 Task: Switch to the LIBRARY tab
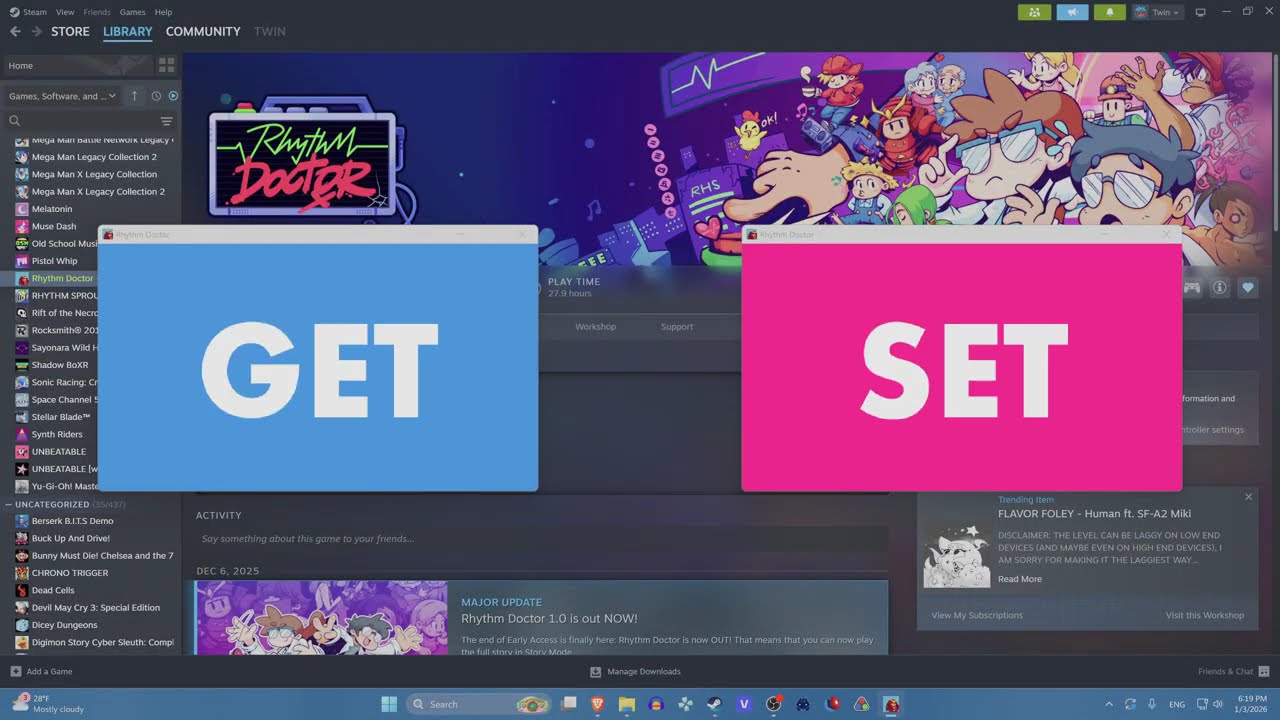coord(128,32)
